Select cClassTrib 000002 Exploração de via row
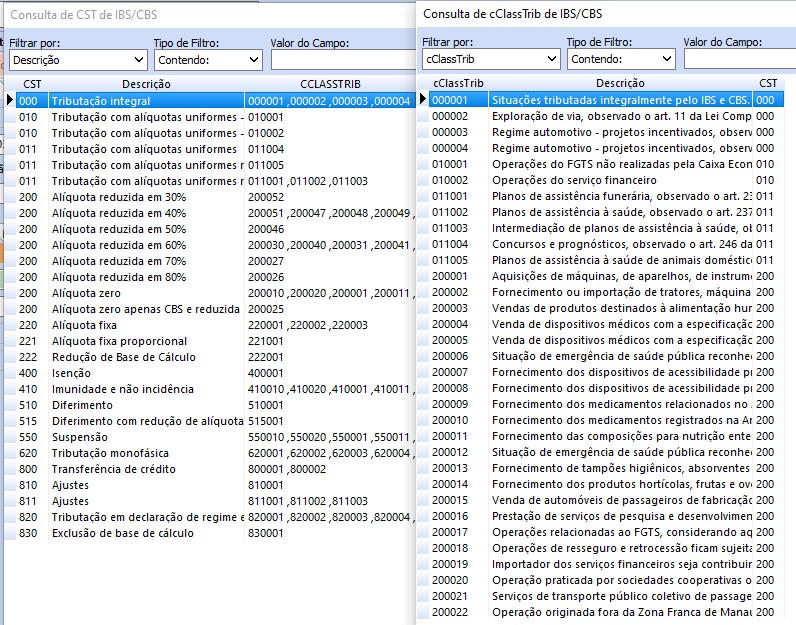 [620, 116]
